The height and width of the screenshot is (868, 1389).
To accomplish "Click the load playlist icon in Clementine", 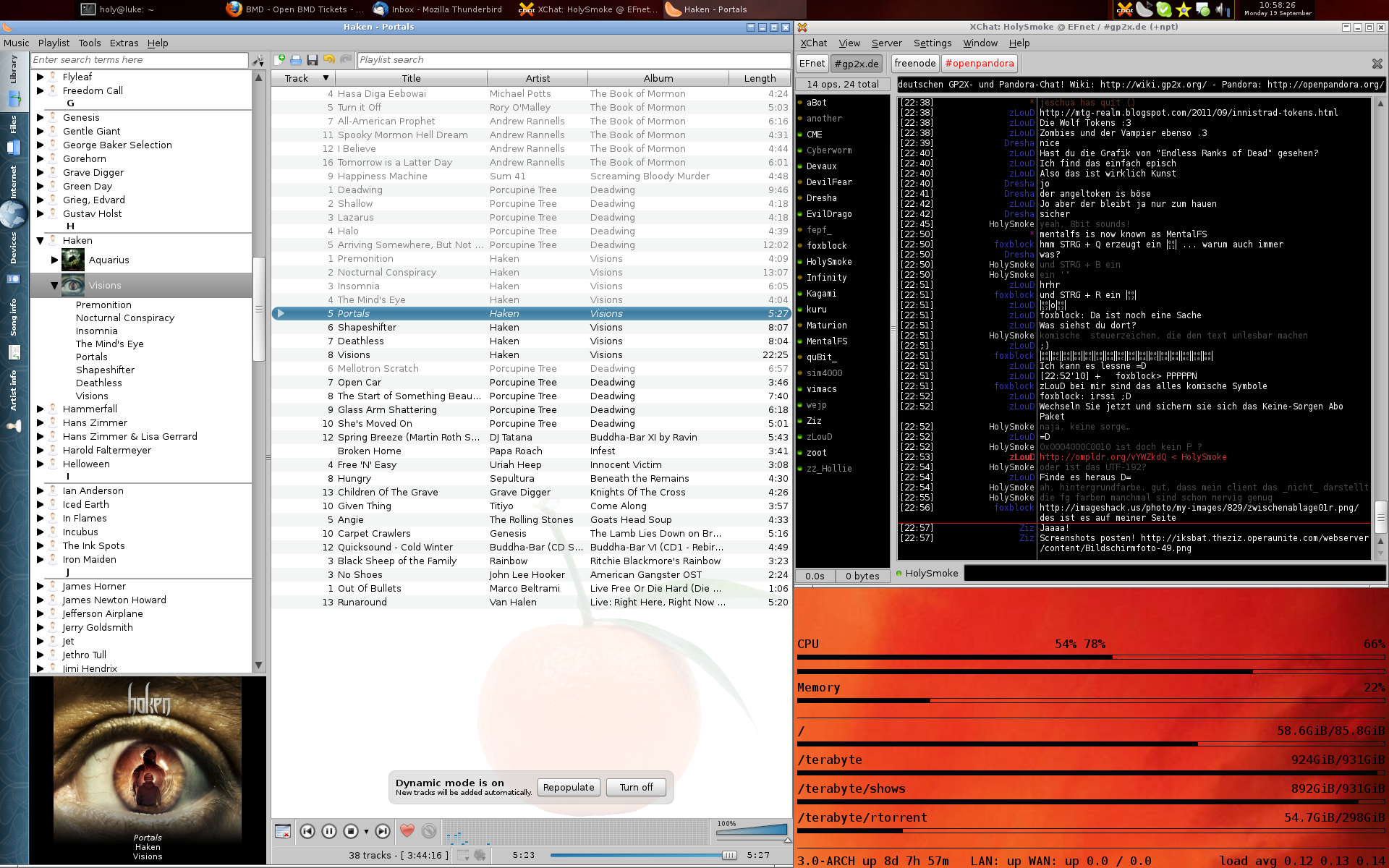I will coord(296,60).
